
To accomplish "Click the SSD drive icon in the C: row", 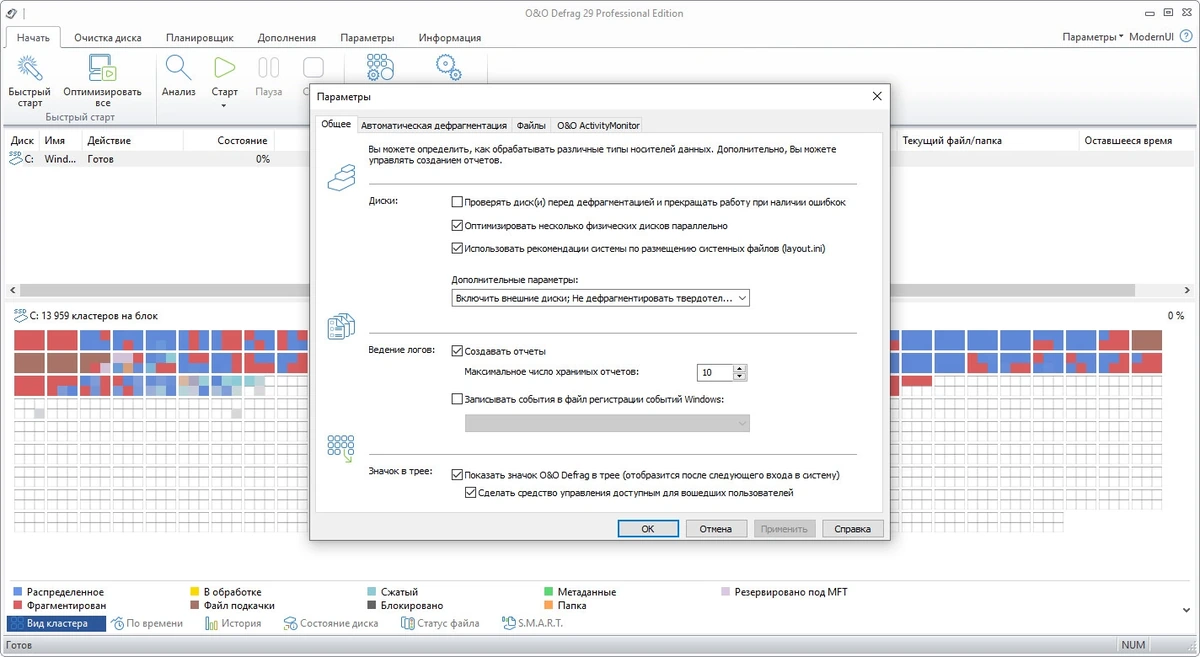I will [x=15, y=159].
